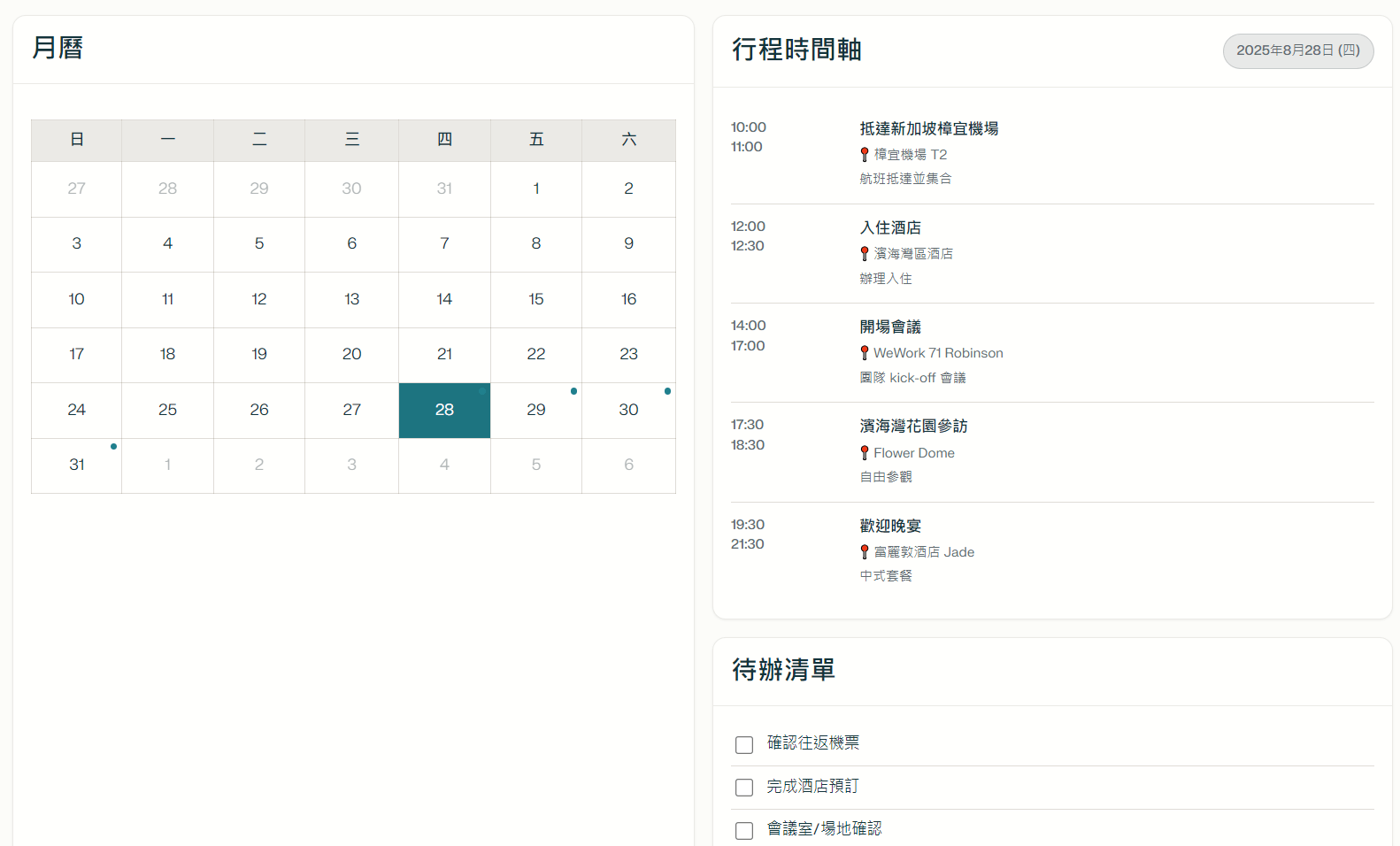Open the 歡迎晚宴 event

[x=890, y=527]
